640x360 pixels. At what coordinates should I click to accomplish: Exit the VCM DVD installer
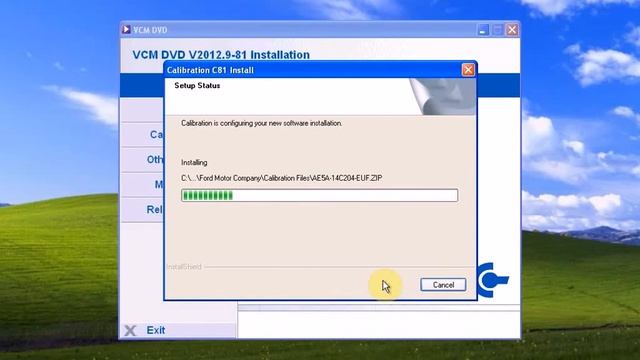[x=156, y=330]
